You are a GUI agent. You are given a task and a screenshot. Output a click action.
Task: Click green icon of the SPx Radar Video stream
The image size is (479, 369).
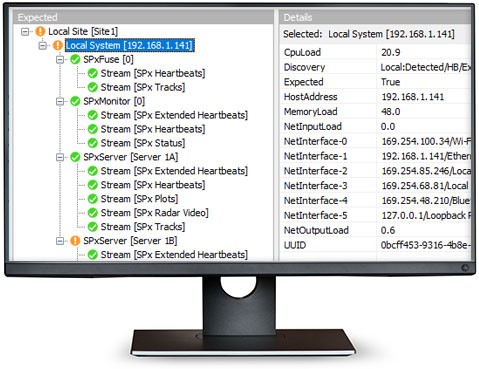coord(93,213)
